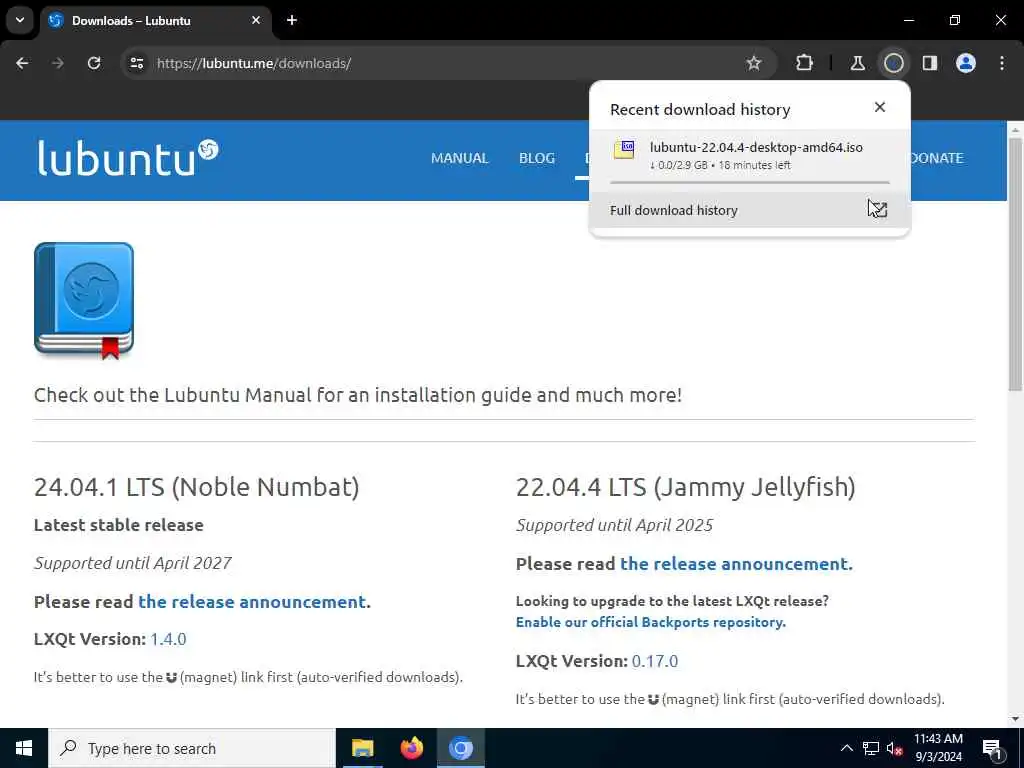The height and width of the screenshot is (768, 1024).
Task: Open the DONATE navigation item
Action: 936,158
